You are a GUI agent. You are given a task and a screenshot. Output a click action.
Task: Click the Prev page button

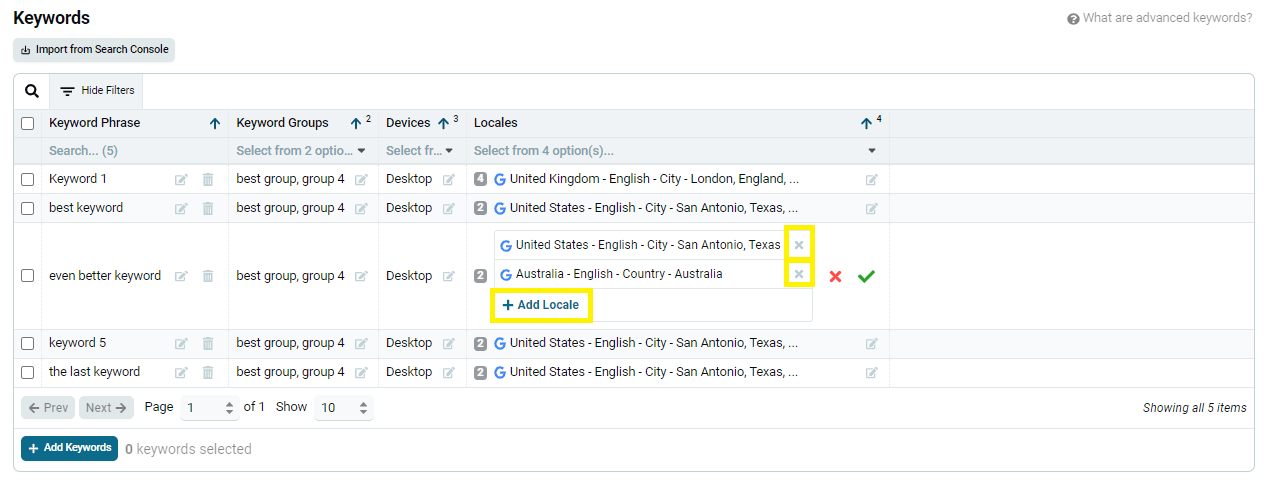pos(48,408)
